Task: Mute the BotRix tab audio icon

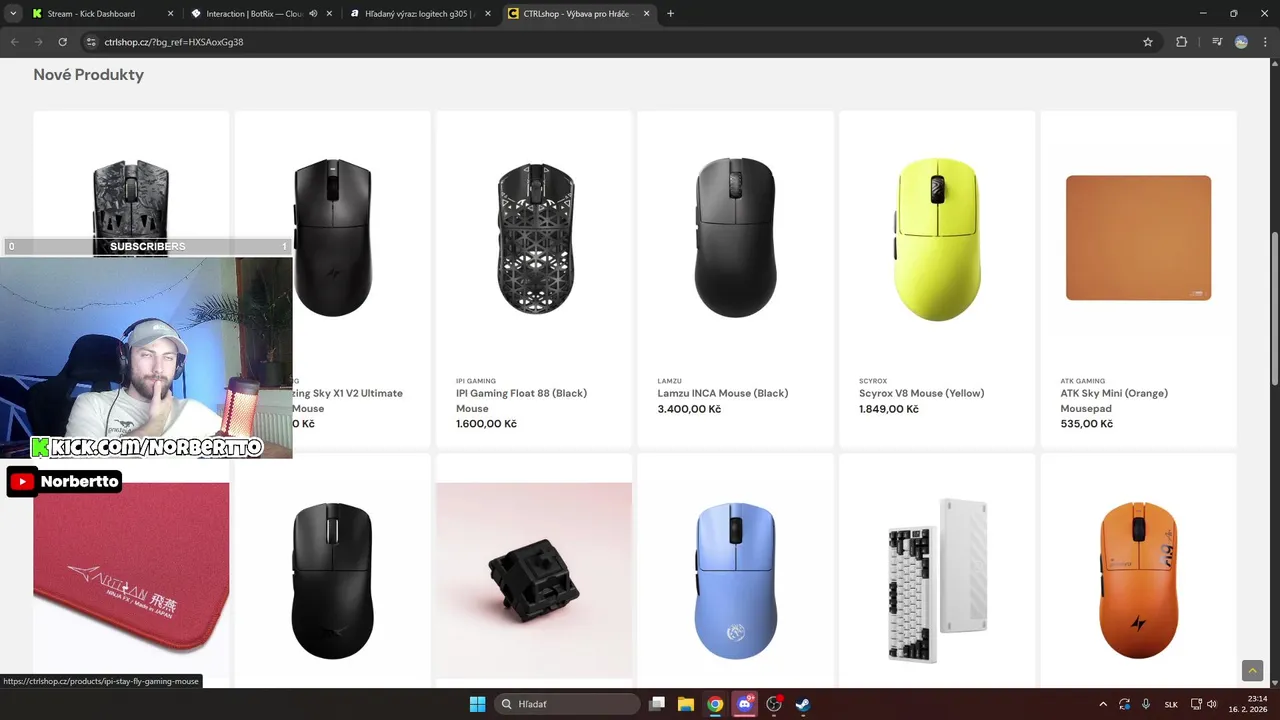Action: click(x=313, y=14)
